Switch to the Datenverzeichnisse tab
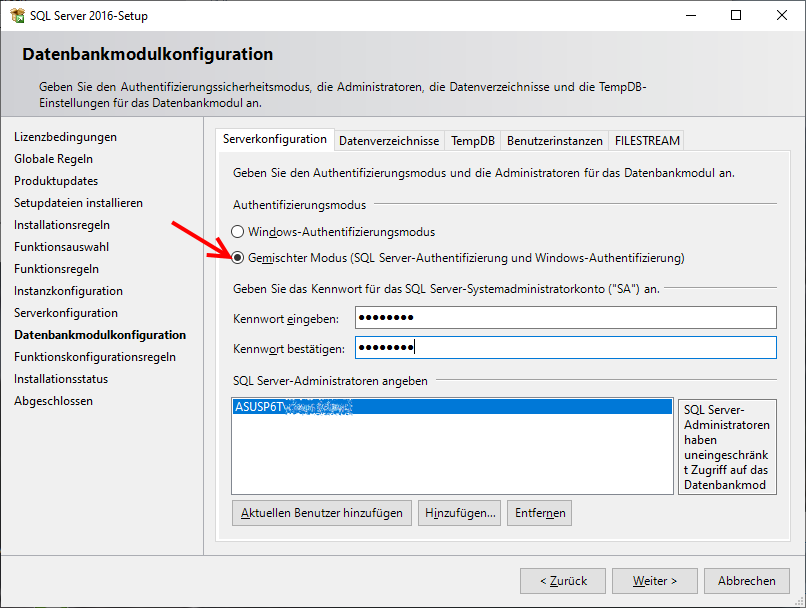 pos(389,141)
